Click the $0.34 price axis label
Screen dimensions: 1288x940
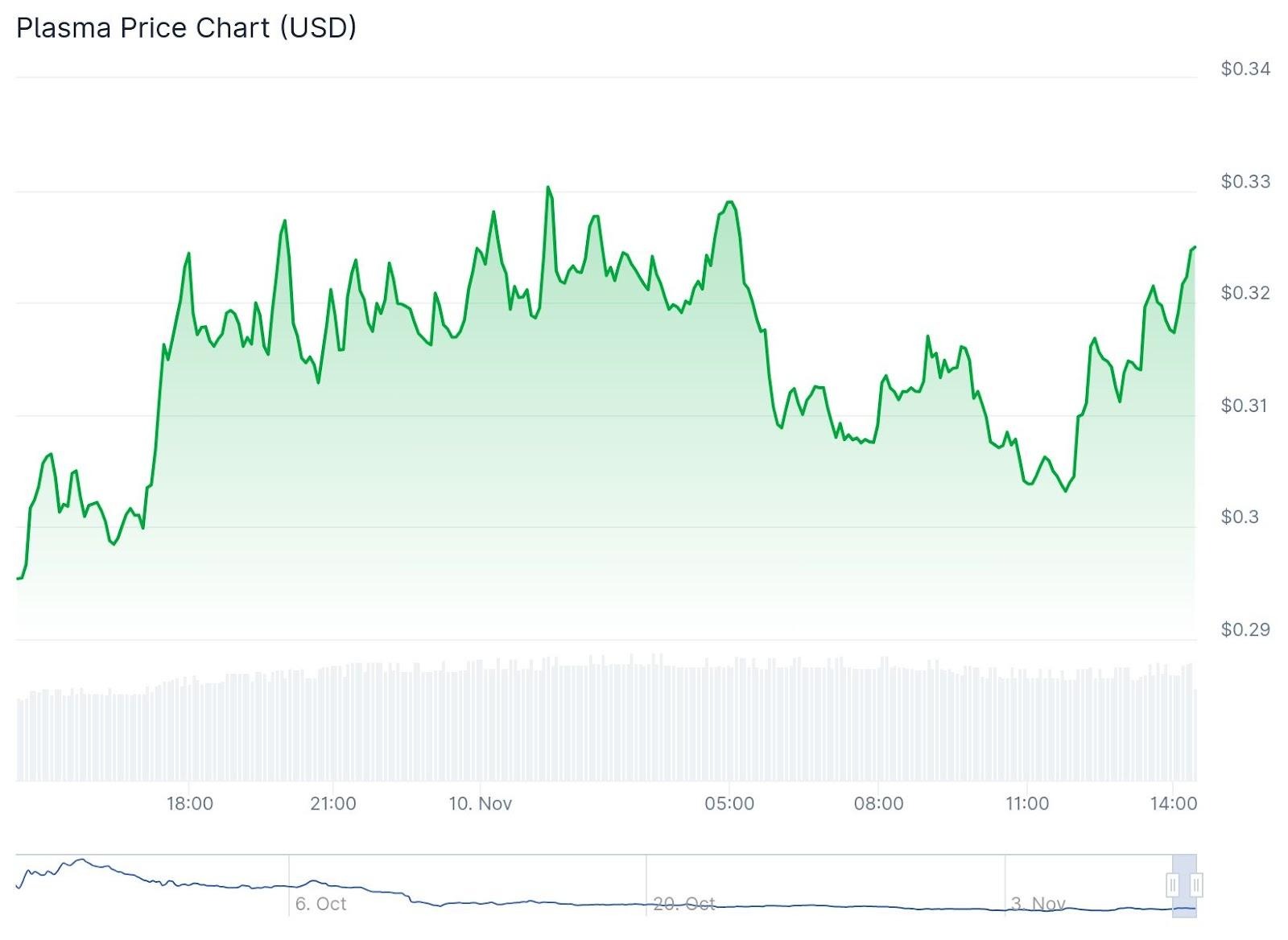(1245, 69)
